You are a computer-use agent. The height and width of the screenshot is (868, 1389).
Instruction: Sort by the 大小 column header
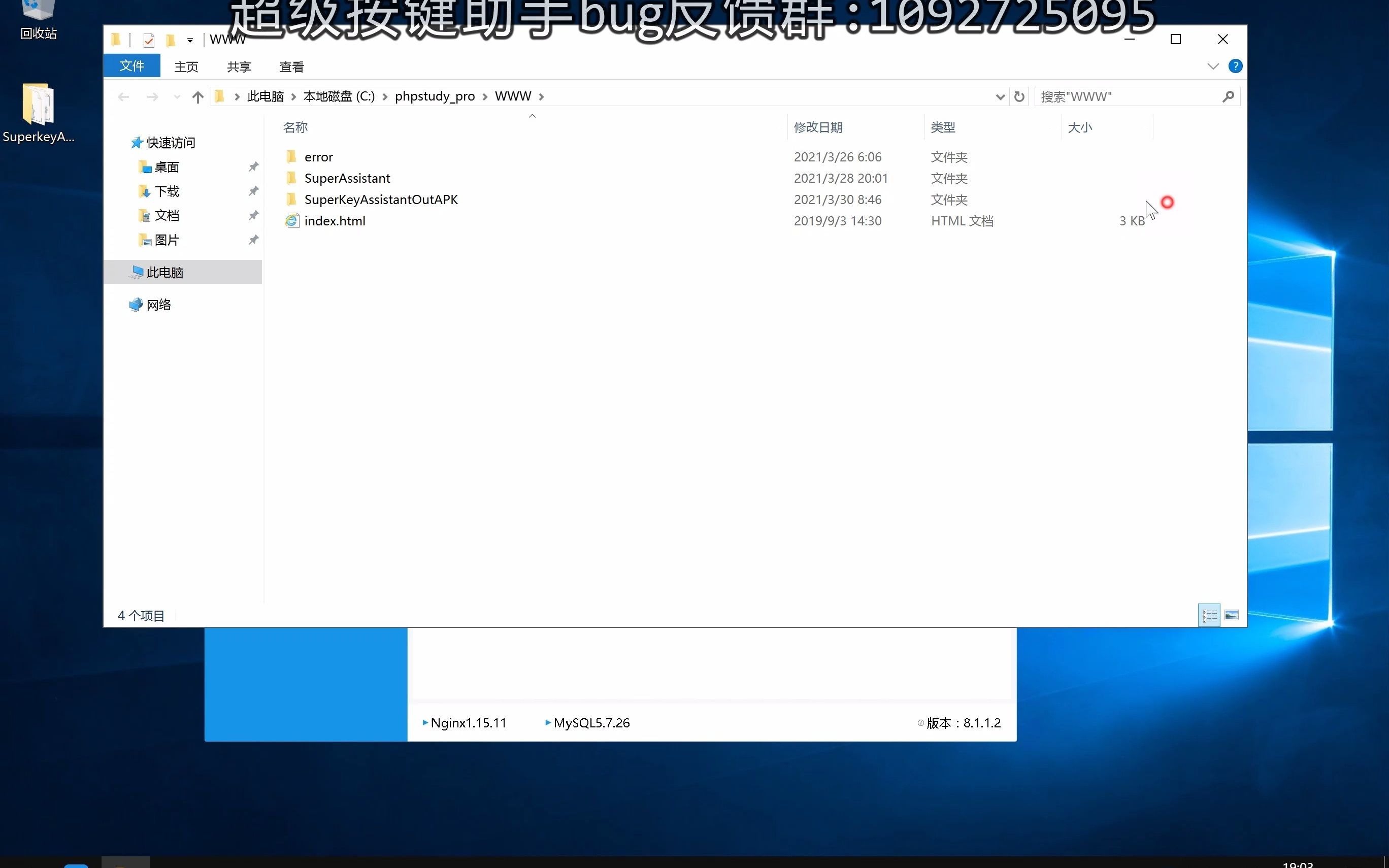(1080, 127)
